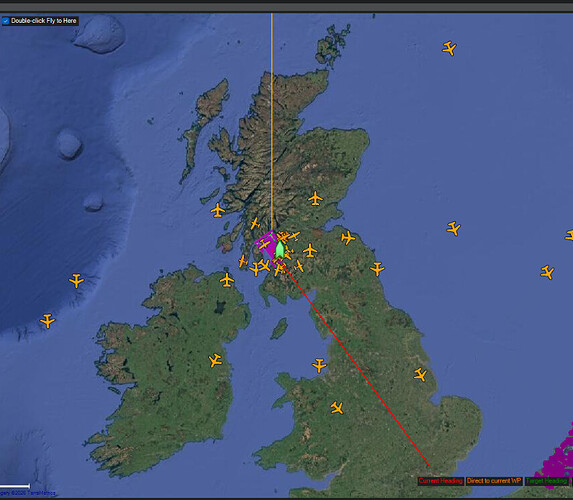This screenshot has height=500, width=573.
Task: Select the aircraft icon over Argyll peninsula
Action: (255, 223)
